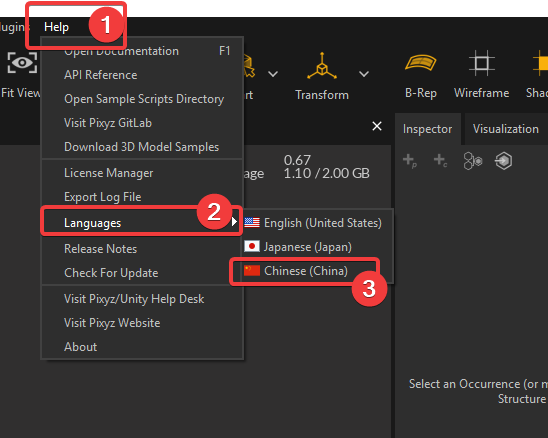Select Export Log File
Screen dimensions: 548x438
(142, 197)
